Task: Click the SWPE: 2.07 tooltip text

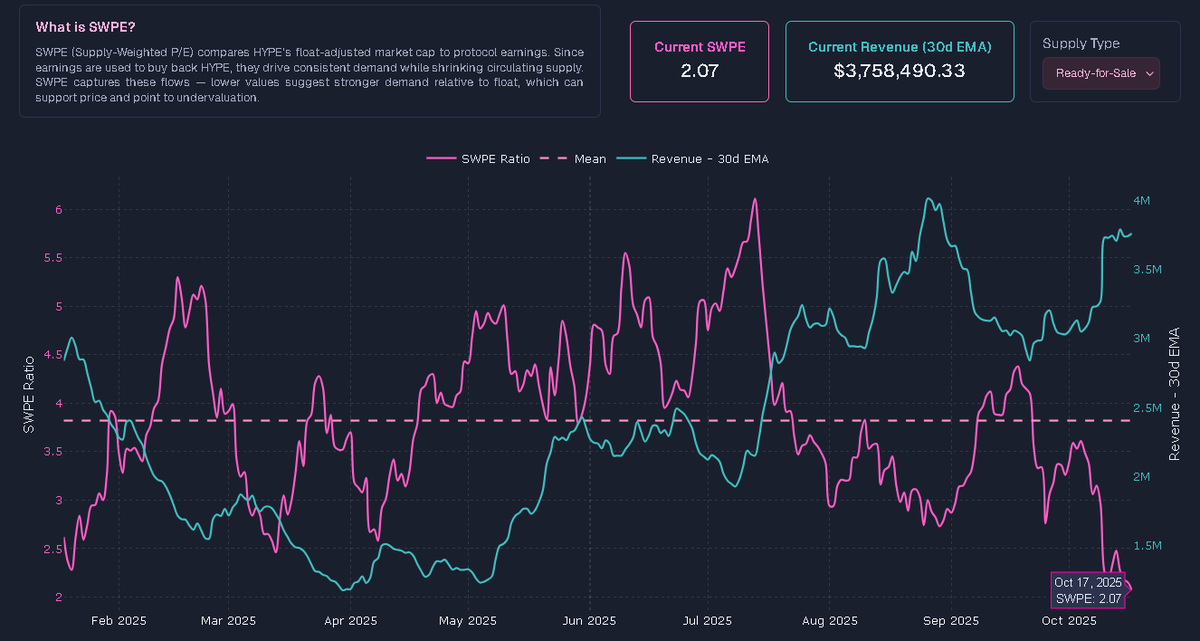Action: point(1086,599)
